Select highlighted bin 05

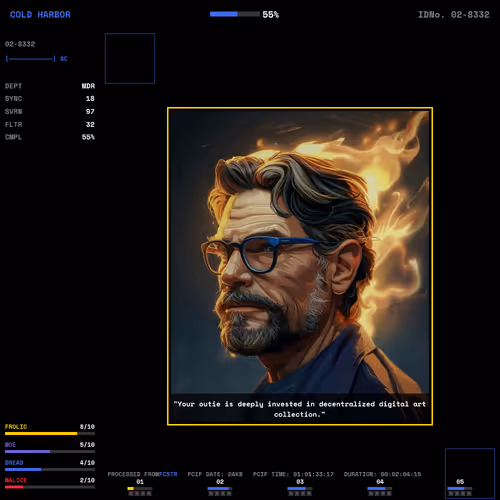(x=470, y=473)
